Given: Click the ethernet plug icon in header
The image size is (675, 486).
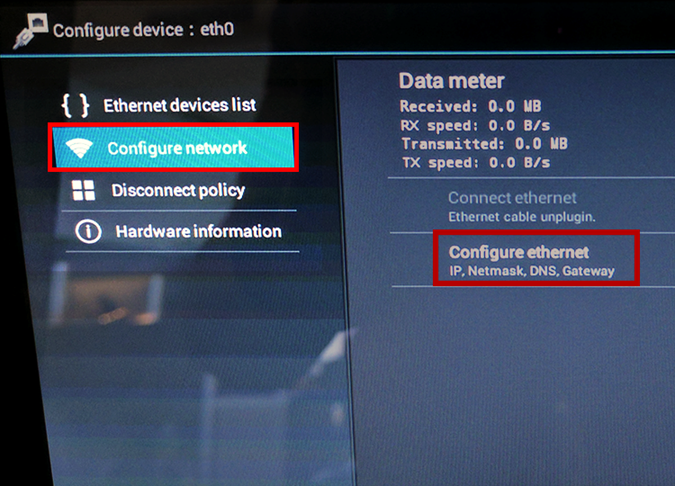Looking at the screenshot, I should click(x=30, y=31).
